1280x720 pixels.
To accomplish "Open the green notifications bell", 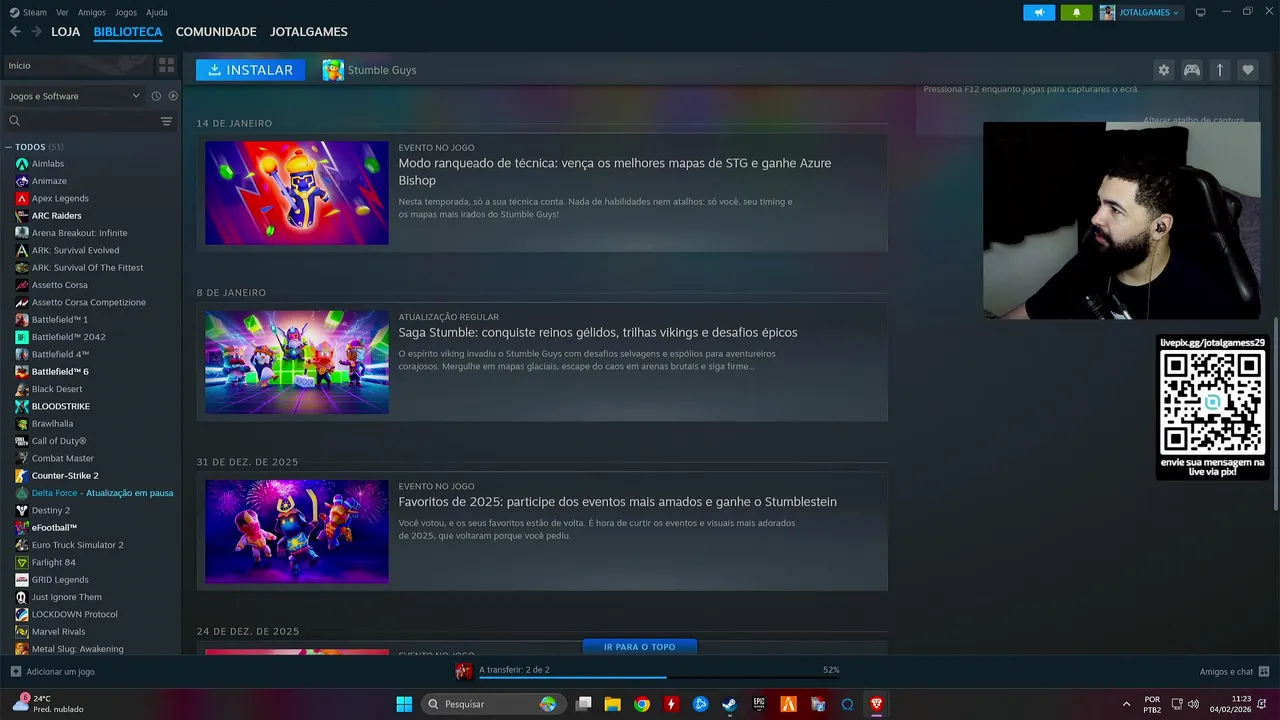I will pos(1076,12).
